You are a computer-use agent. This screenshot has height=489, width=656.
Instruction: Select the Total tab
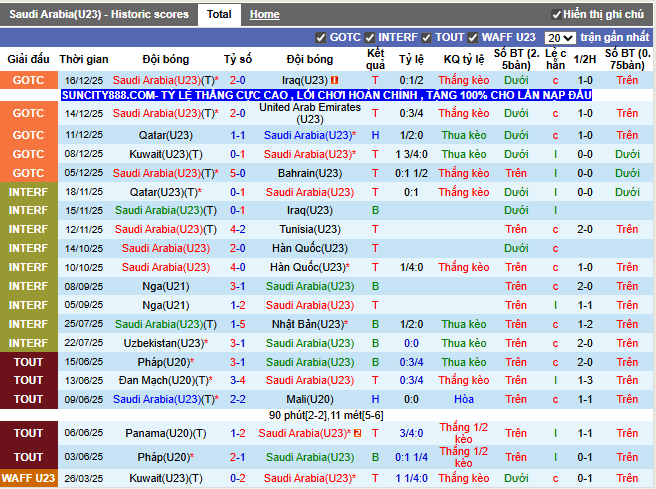pos(219,15)
